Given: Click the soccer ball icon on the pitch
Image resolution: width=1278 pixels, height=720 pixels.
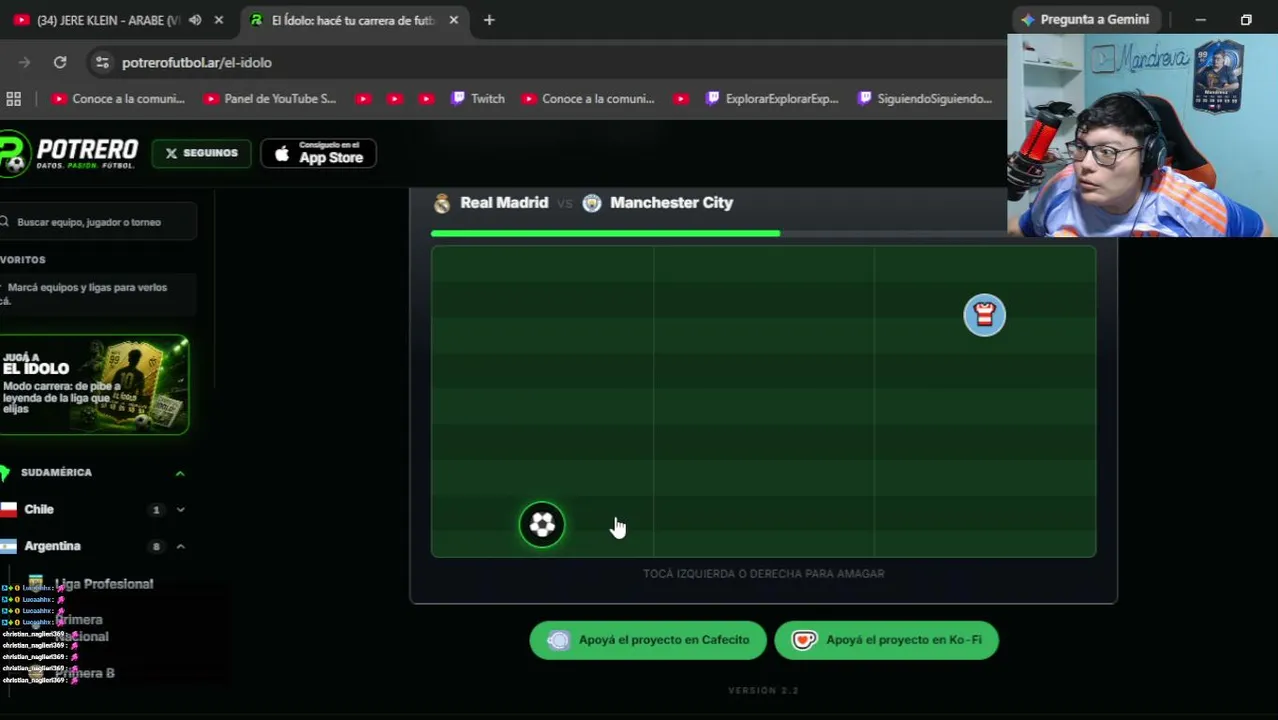Looking at the screenshot, I should (542, 524).
